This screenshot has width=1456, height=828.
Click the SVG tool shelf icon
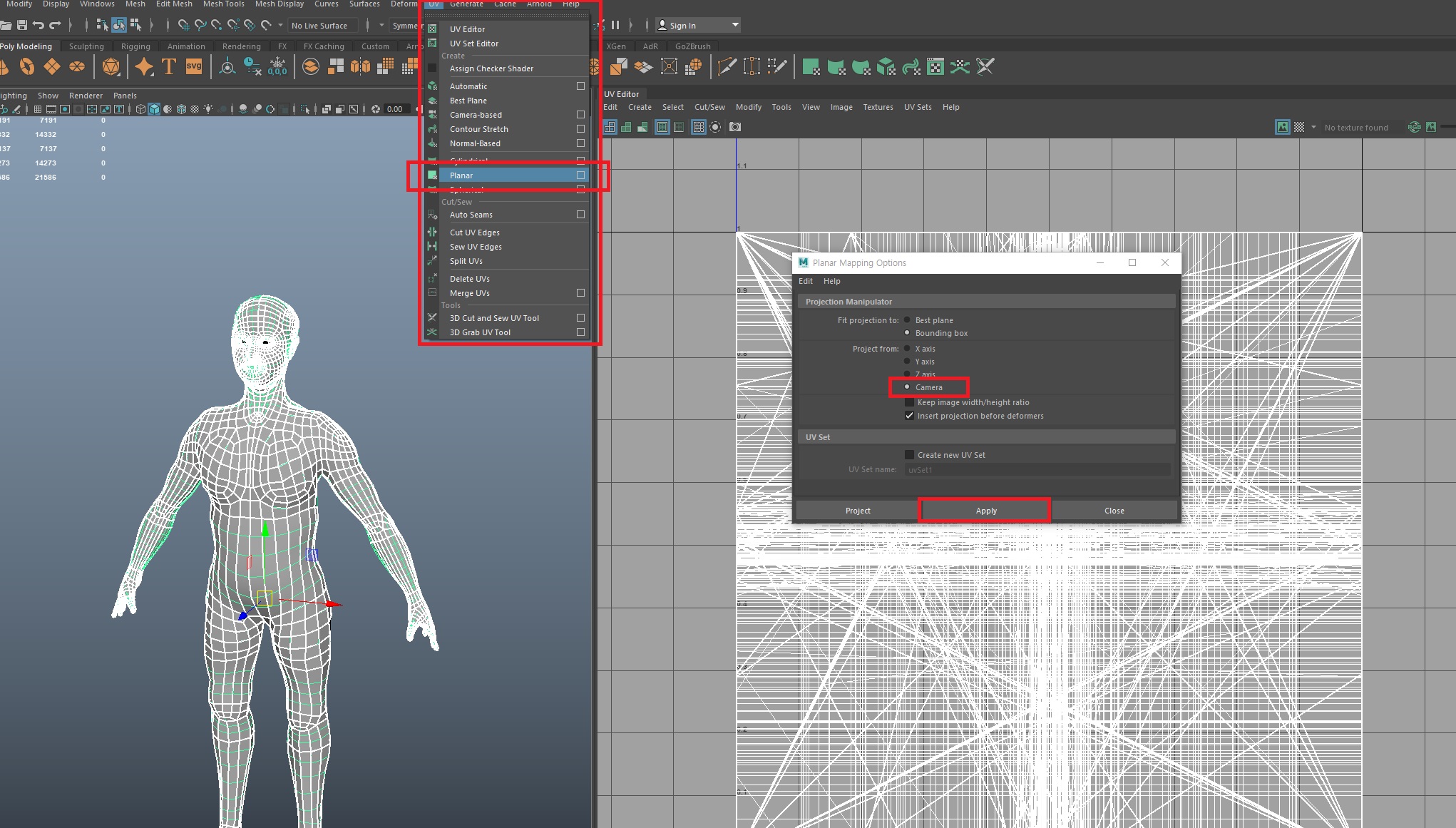[x=194, y=67]
